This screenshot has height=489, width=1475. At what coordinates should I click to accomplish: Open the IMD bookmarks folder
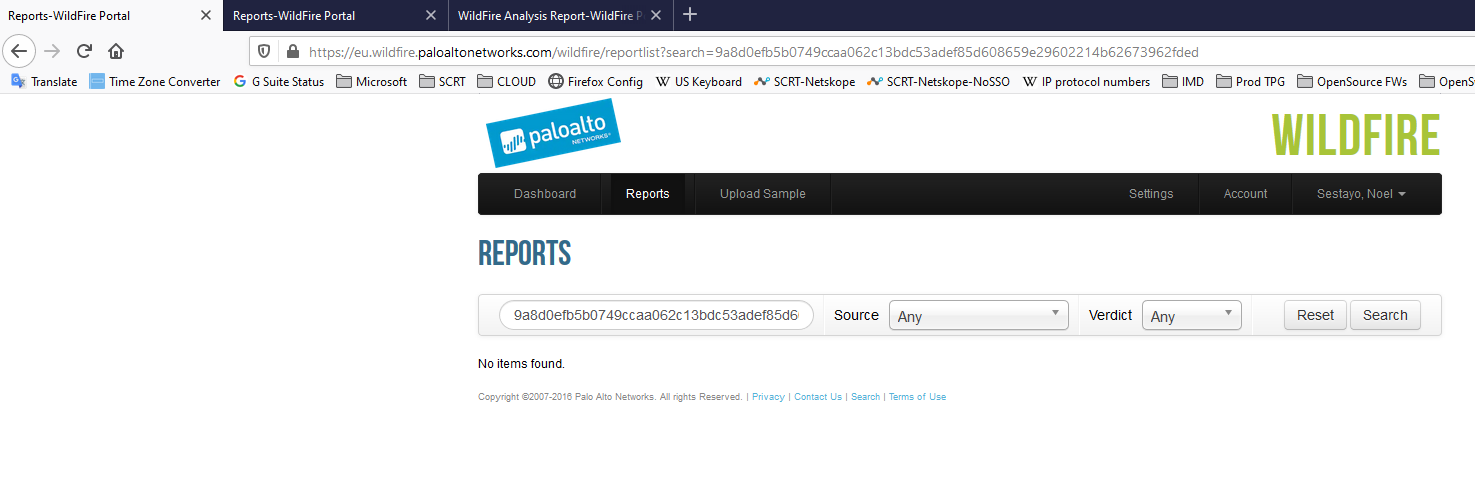coord(1184,82)
